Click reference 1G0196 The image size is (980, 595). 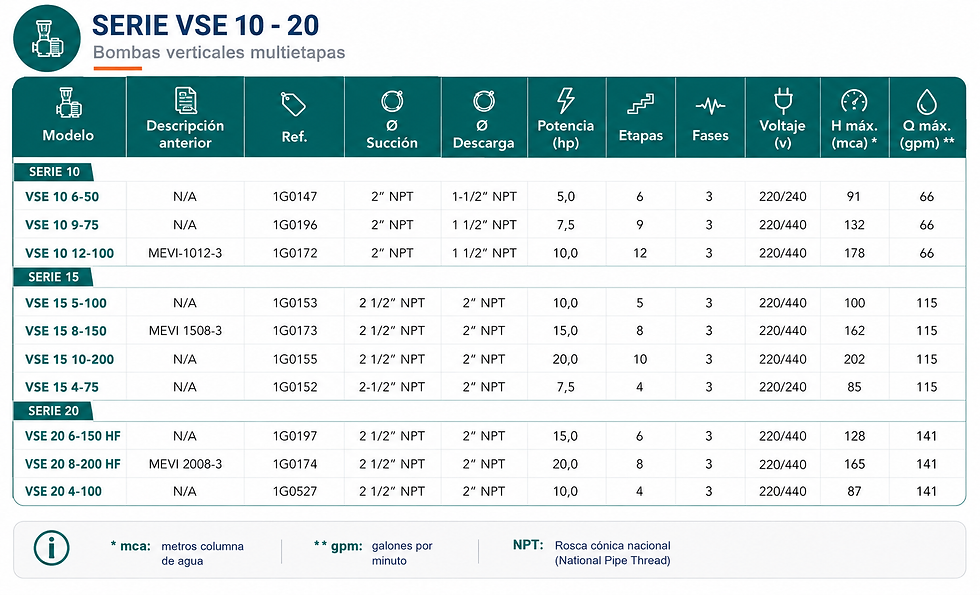(295, 225)
